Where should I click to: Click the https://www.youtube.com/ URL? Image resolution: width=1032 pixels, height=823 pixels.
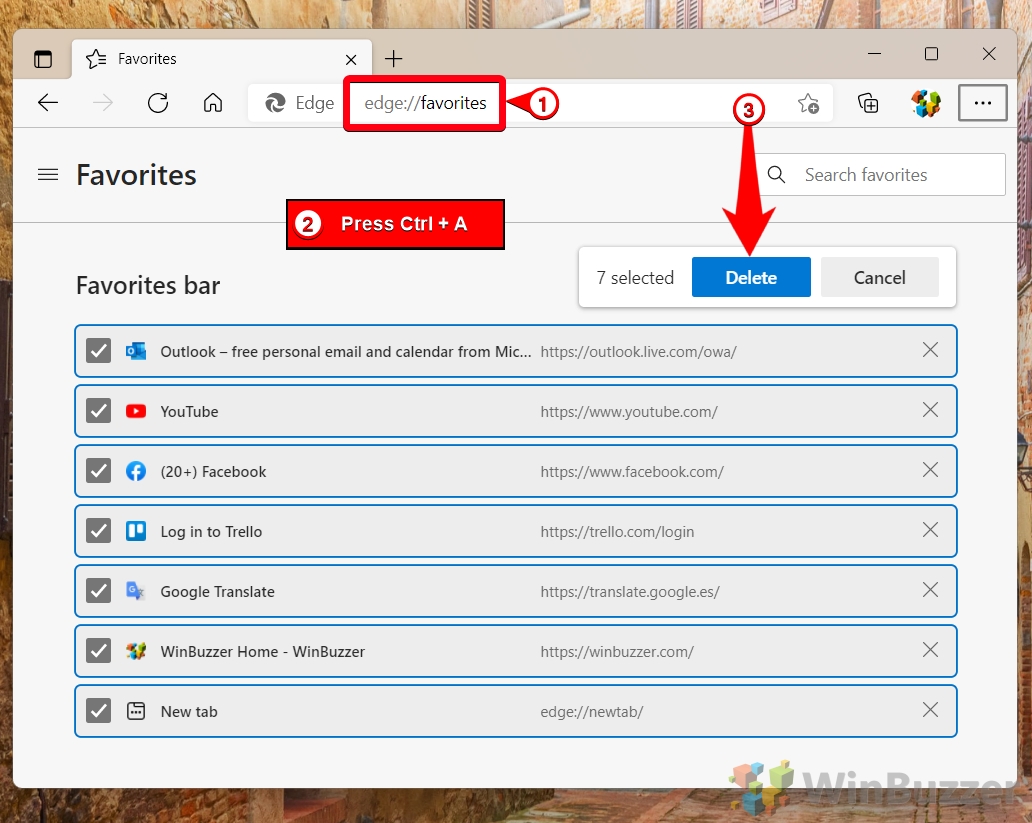tap(629, 412)
